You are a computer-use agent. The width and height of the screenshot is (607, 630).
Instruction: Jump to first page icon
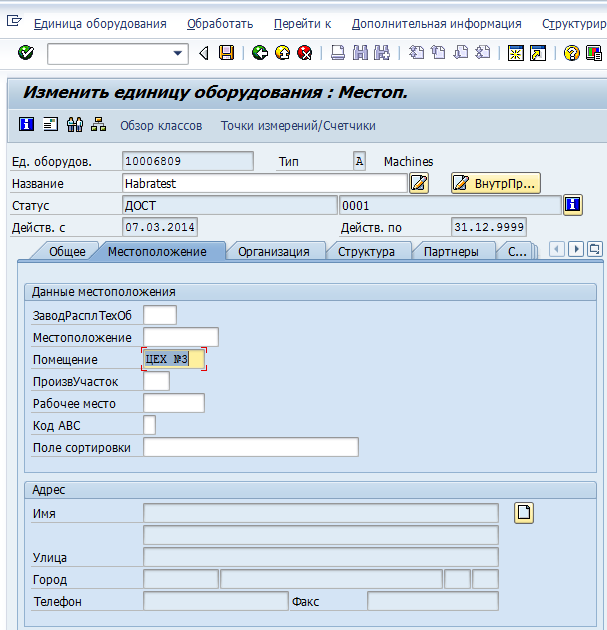pyautogui.click(x=417, y=53)
